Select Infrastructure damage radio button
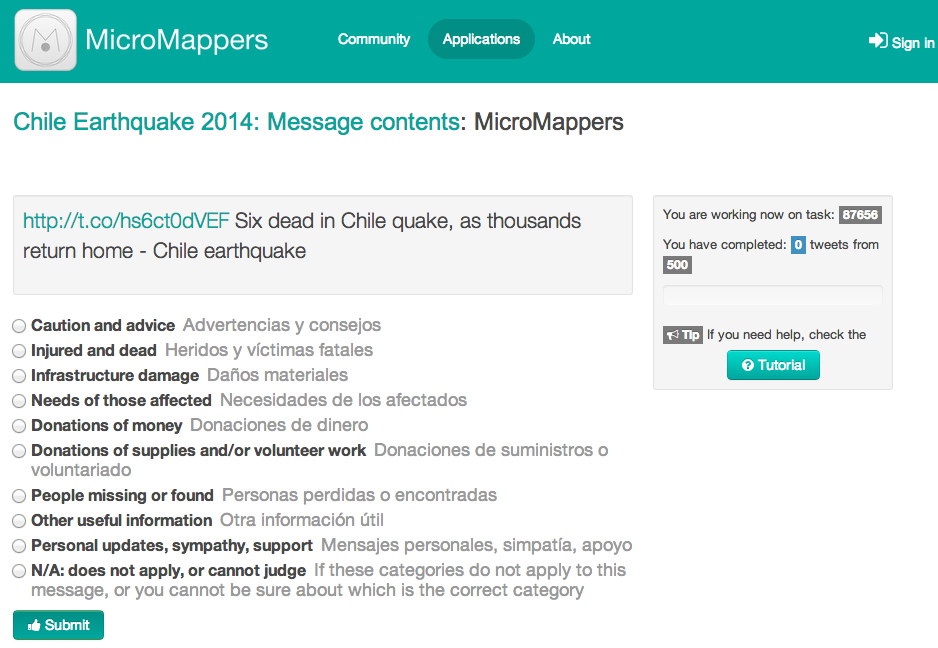 [x=19, y=376]
